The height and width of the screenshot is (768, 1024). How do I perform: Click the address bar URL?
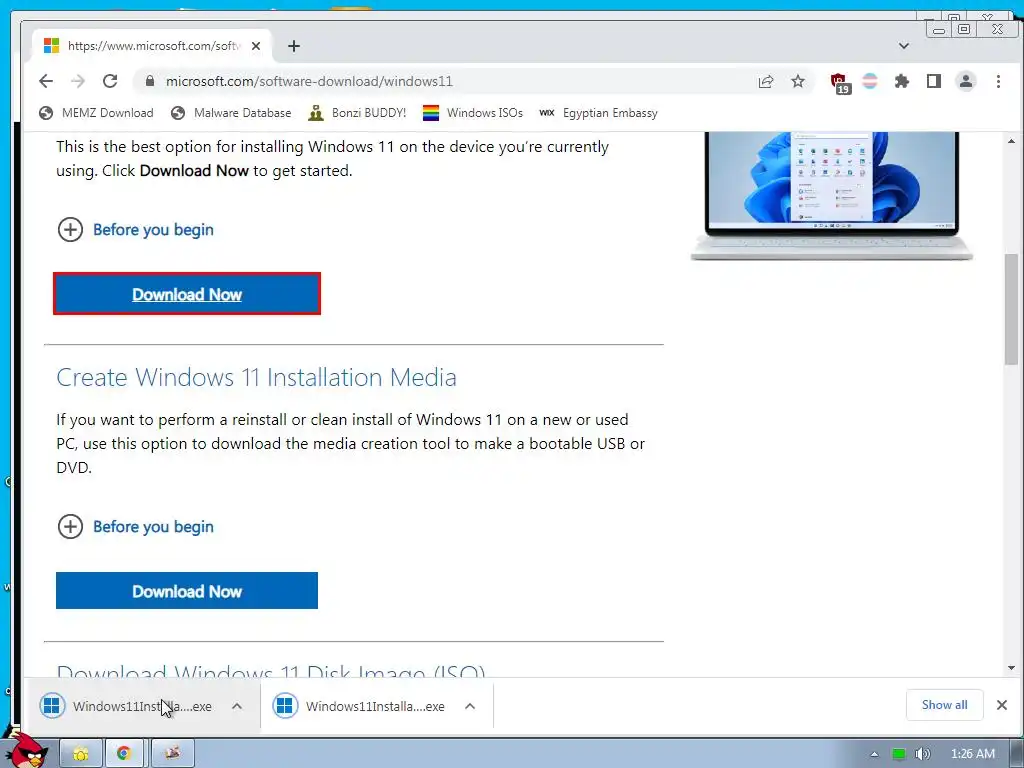[309, 81]
